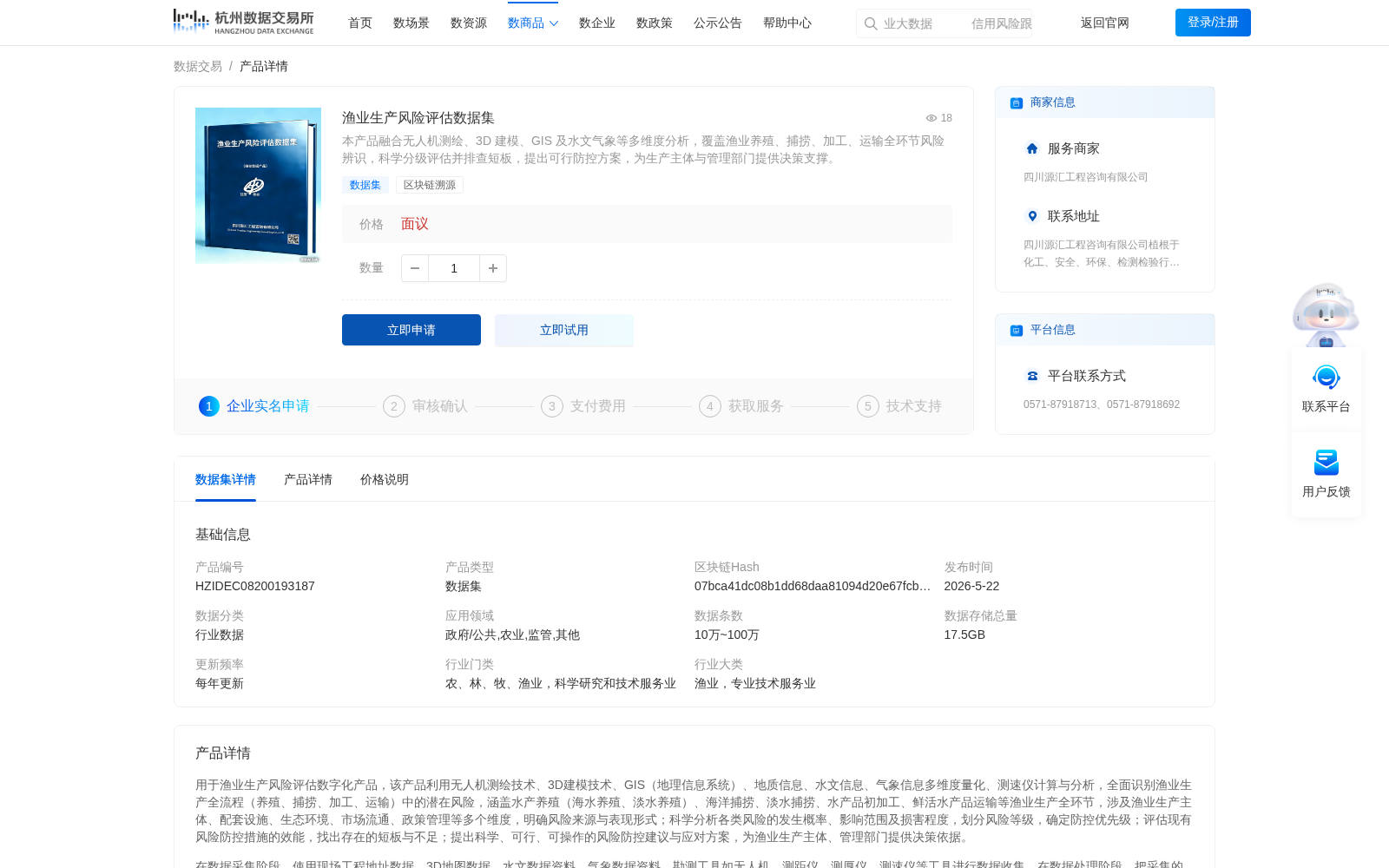Switch to the 产品详情 tab

tap(308, 479)
